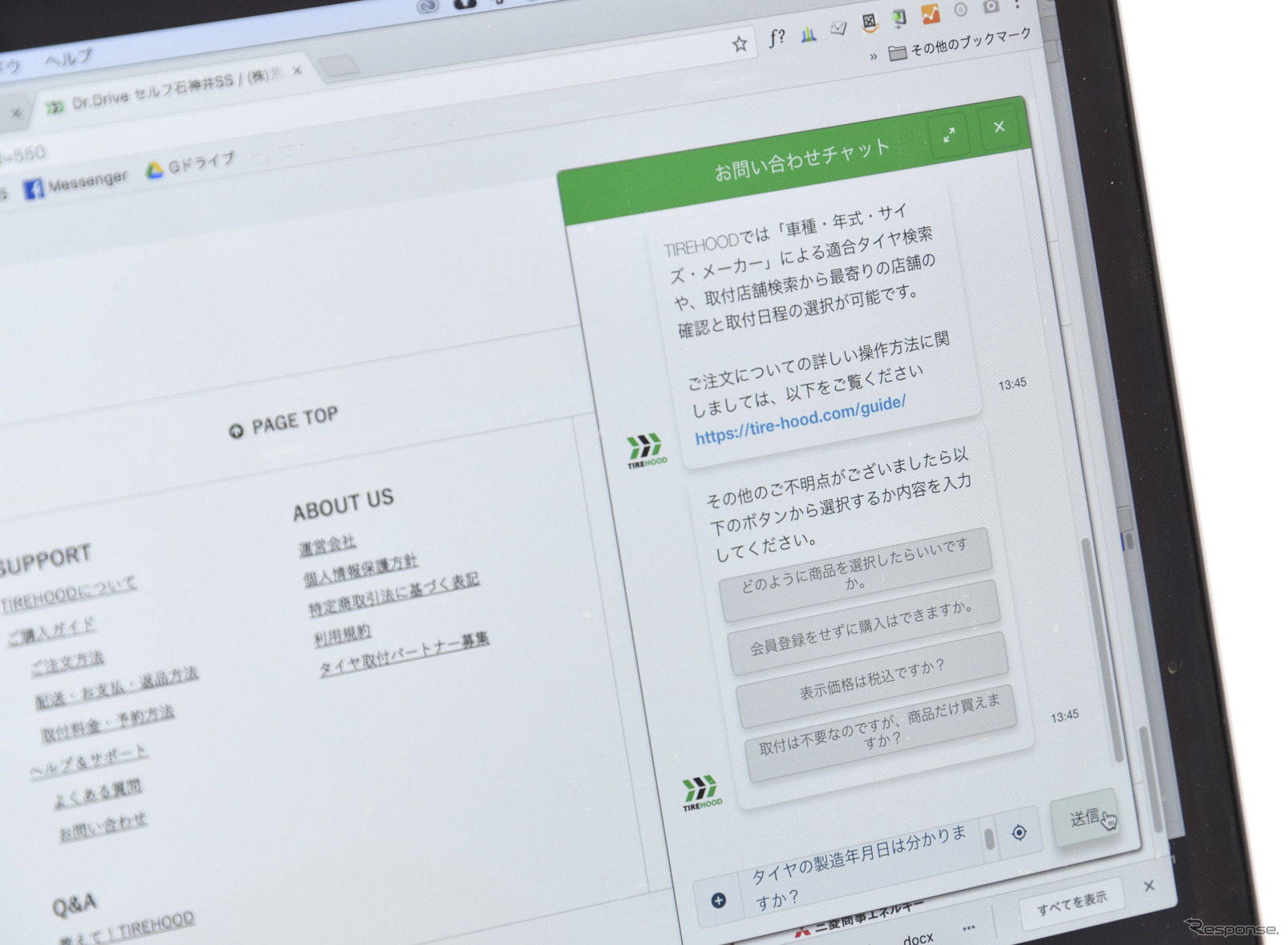Viewport: 1288px width, 945px height.
Task: Open the Messenger bookmark
Action: click(x=75, y=184)
